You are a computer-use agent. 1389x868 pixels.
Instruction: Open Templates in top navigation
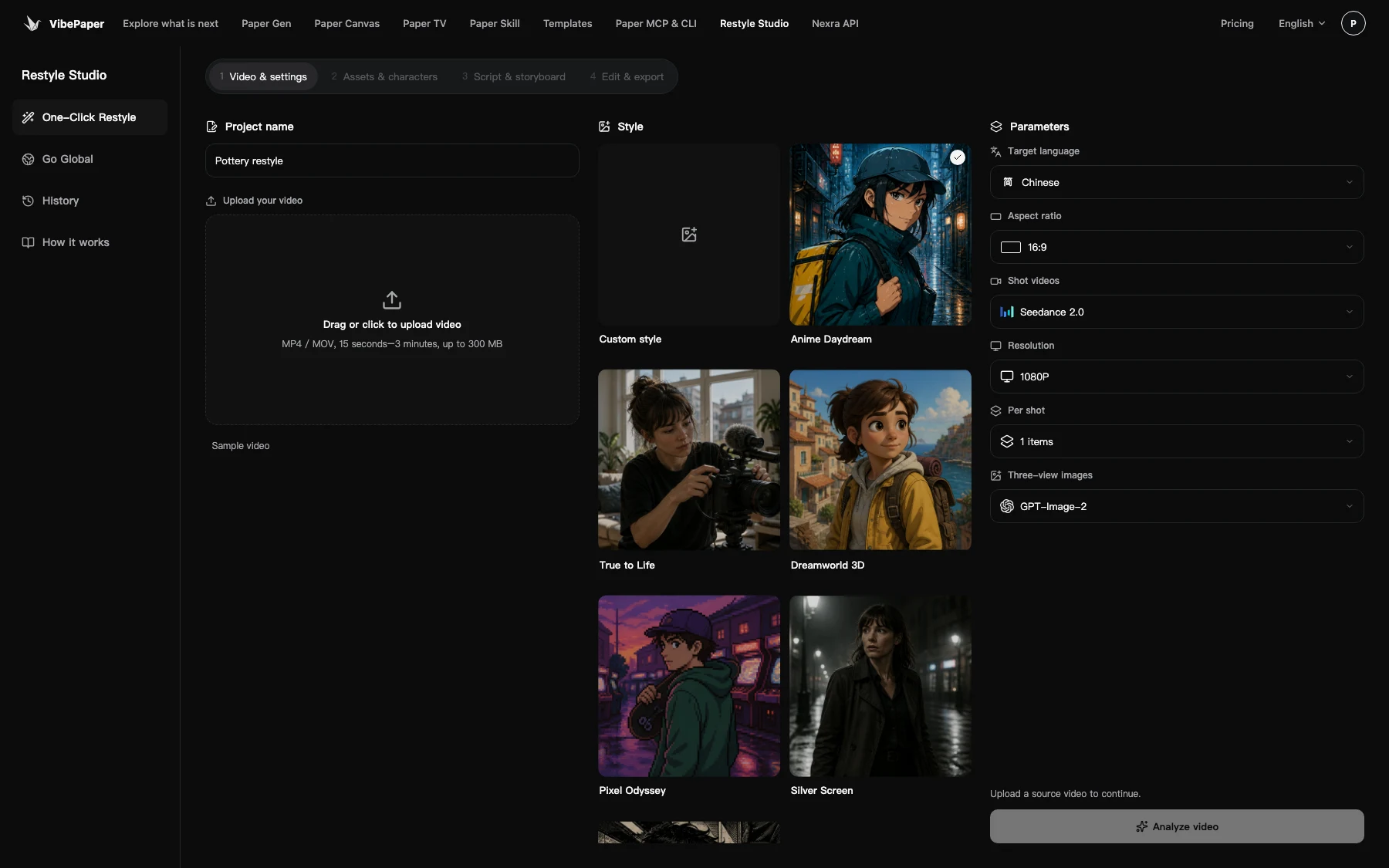coord(567,23)
